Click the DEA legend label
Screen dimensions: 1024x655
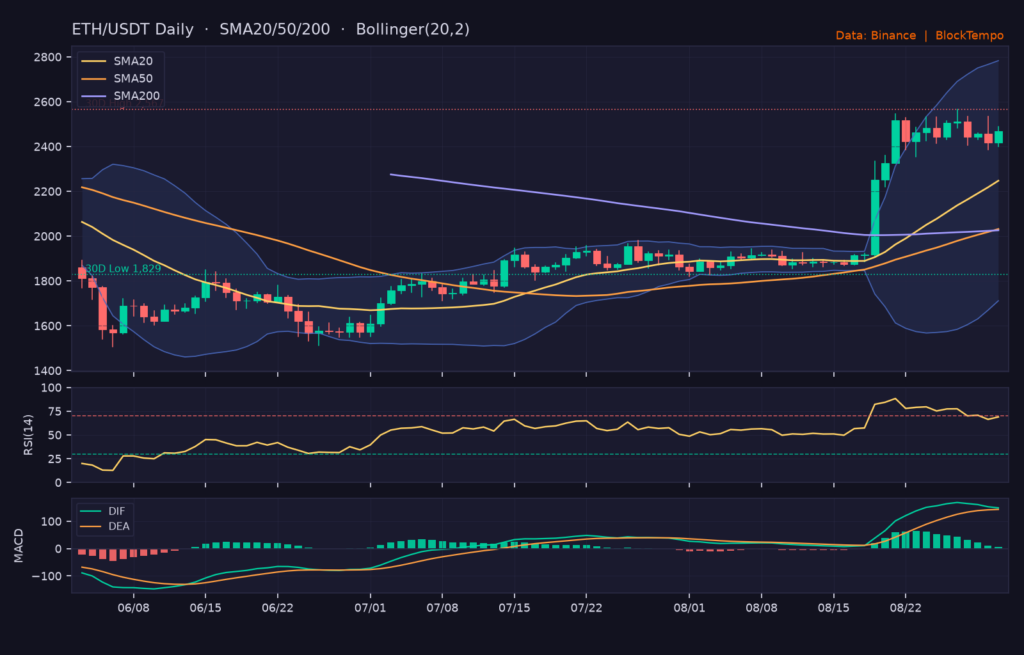click(x=119, y=526)
